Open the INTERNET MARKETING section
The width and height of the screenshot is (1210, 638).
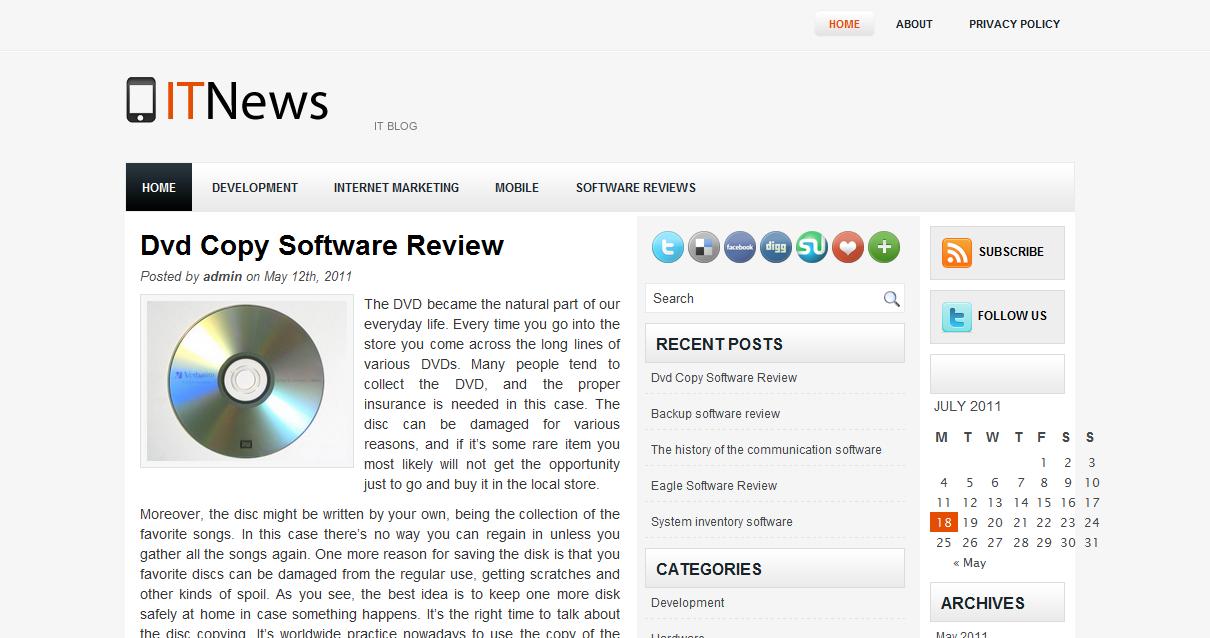click(396, 187)
